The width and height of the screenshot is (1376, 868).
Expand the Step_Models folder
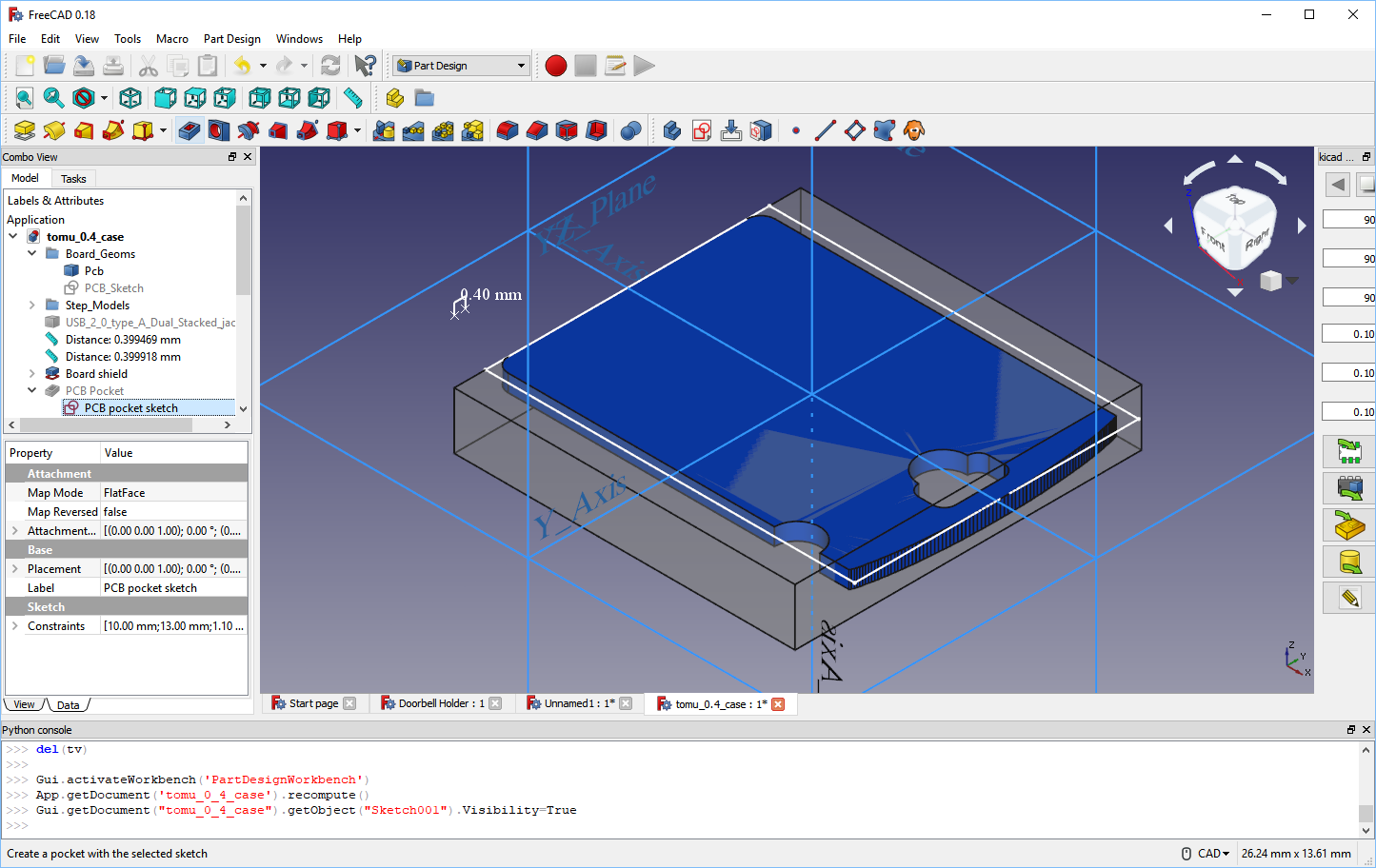pos(32,306)
